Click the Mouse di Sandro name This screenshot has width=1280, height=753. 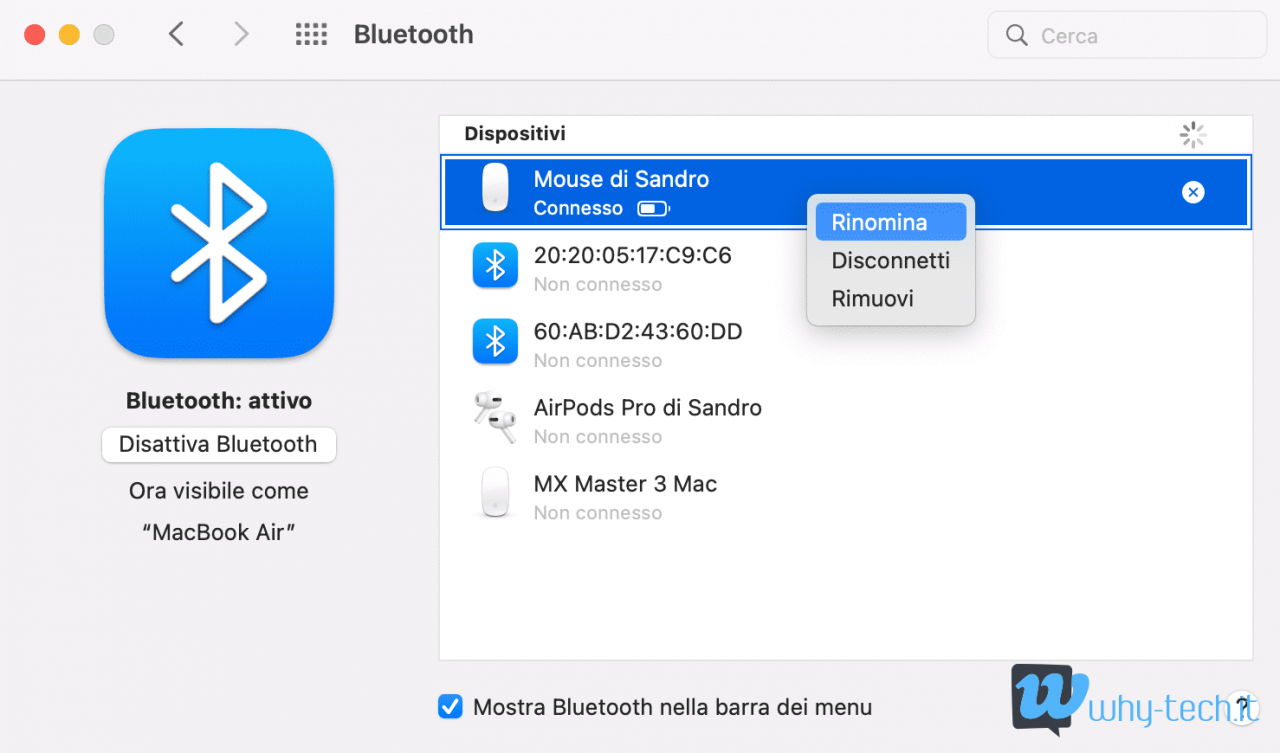pyautogui.click(x=621, y=179)
